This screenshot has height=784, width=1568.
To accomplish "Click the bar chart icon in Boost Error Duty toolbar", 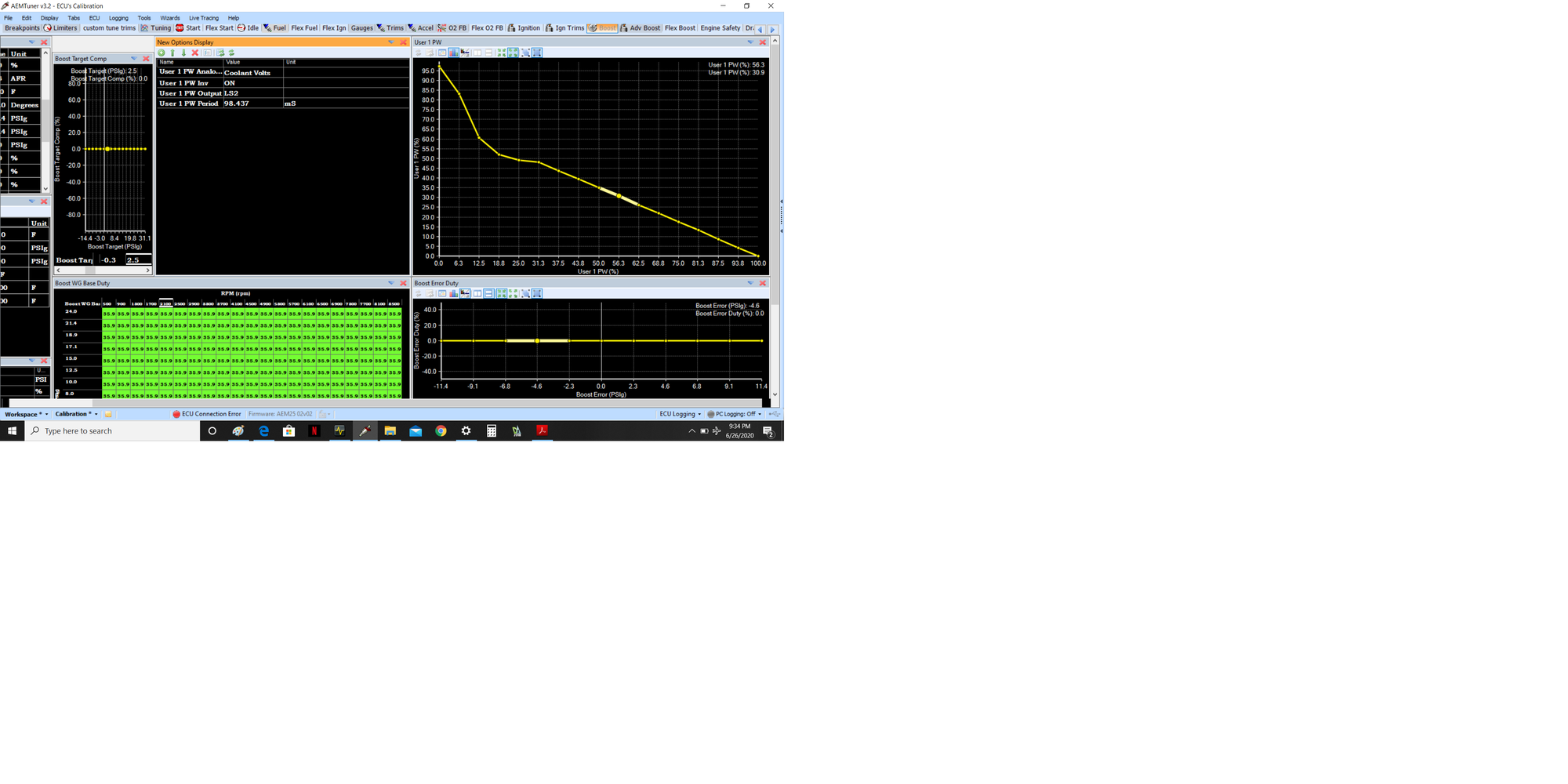I will [454, 293].
